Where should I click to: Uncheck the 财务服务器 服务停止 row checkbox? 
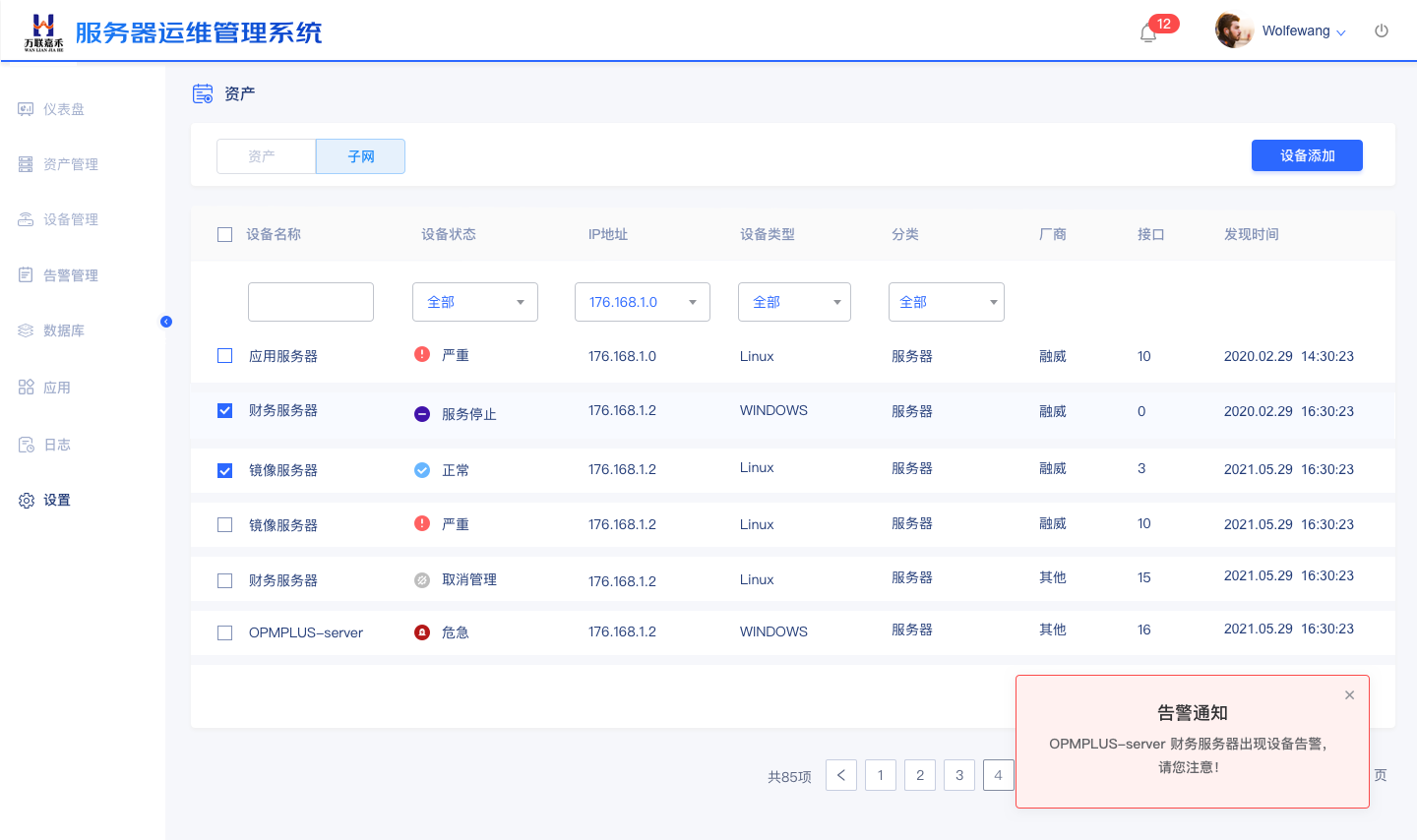[x=225, y=411]
